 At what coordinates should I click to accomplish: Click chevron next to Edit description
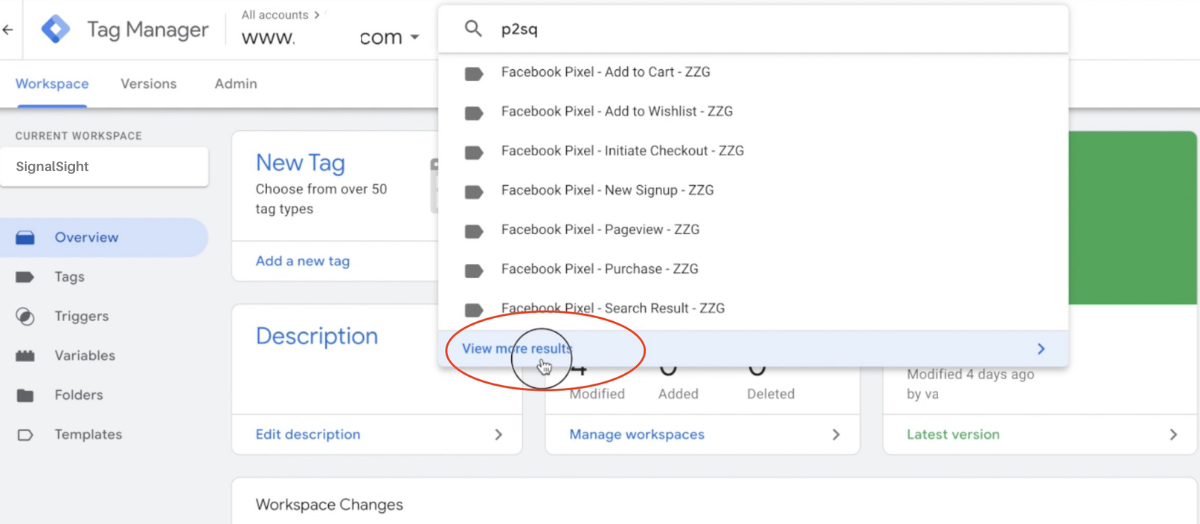[x=498, y=435]
